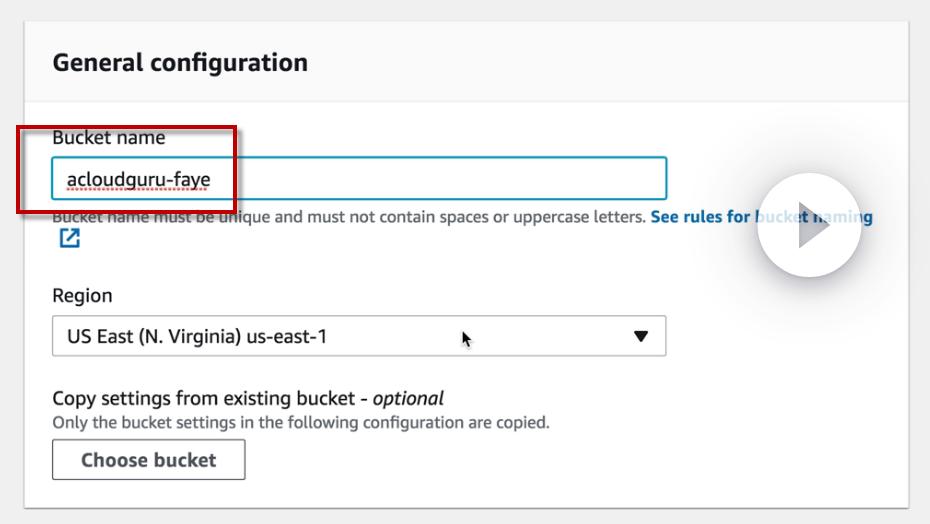
Task: Click the Bucket name label
Action: [x=108, y=138]
